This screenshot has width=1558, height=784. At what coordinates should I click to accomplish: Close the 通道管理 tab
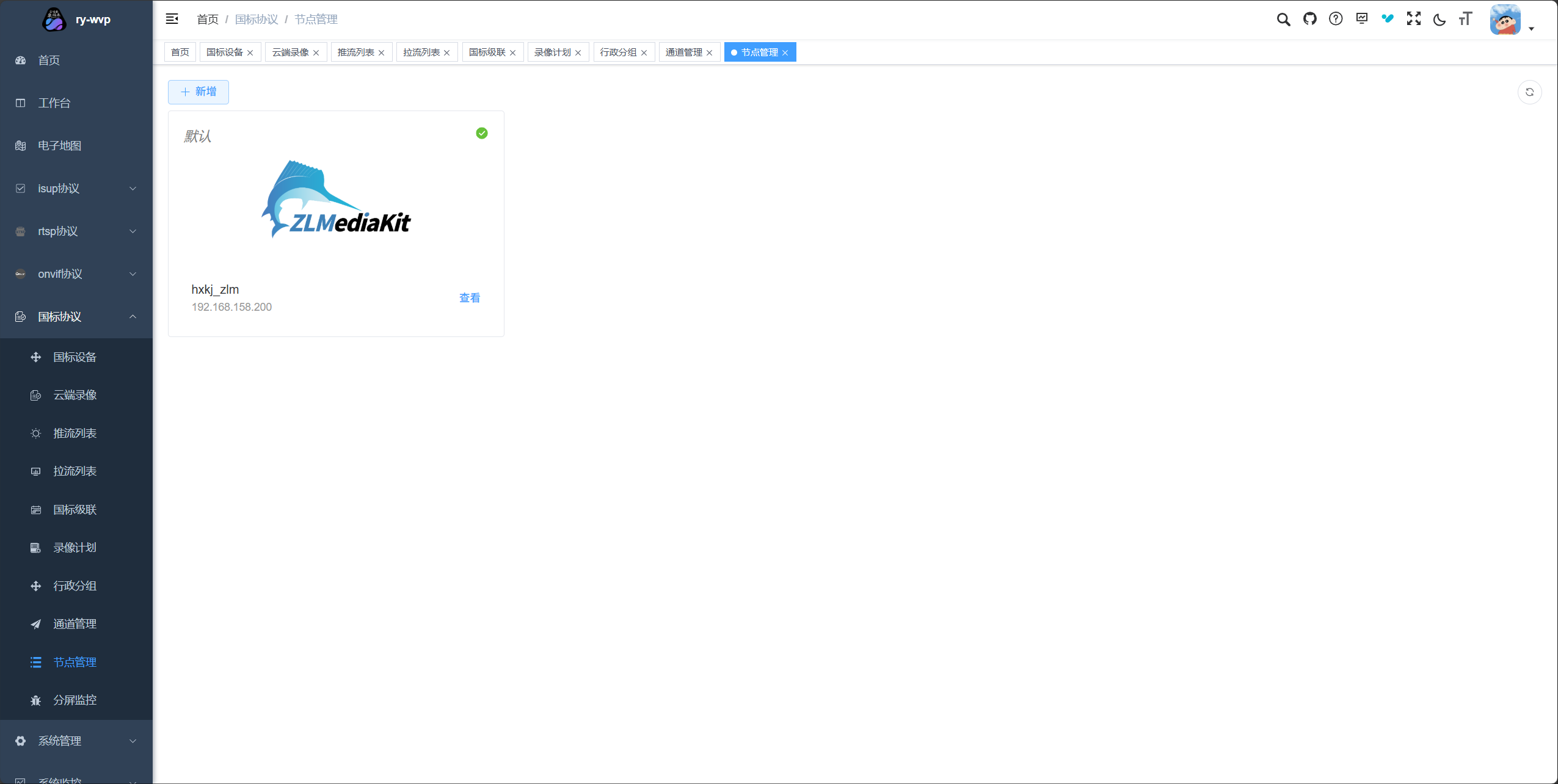[x=709, y=53]
